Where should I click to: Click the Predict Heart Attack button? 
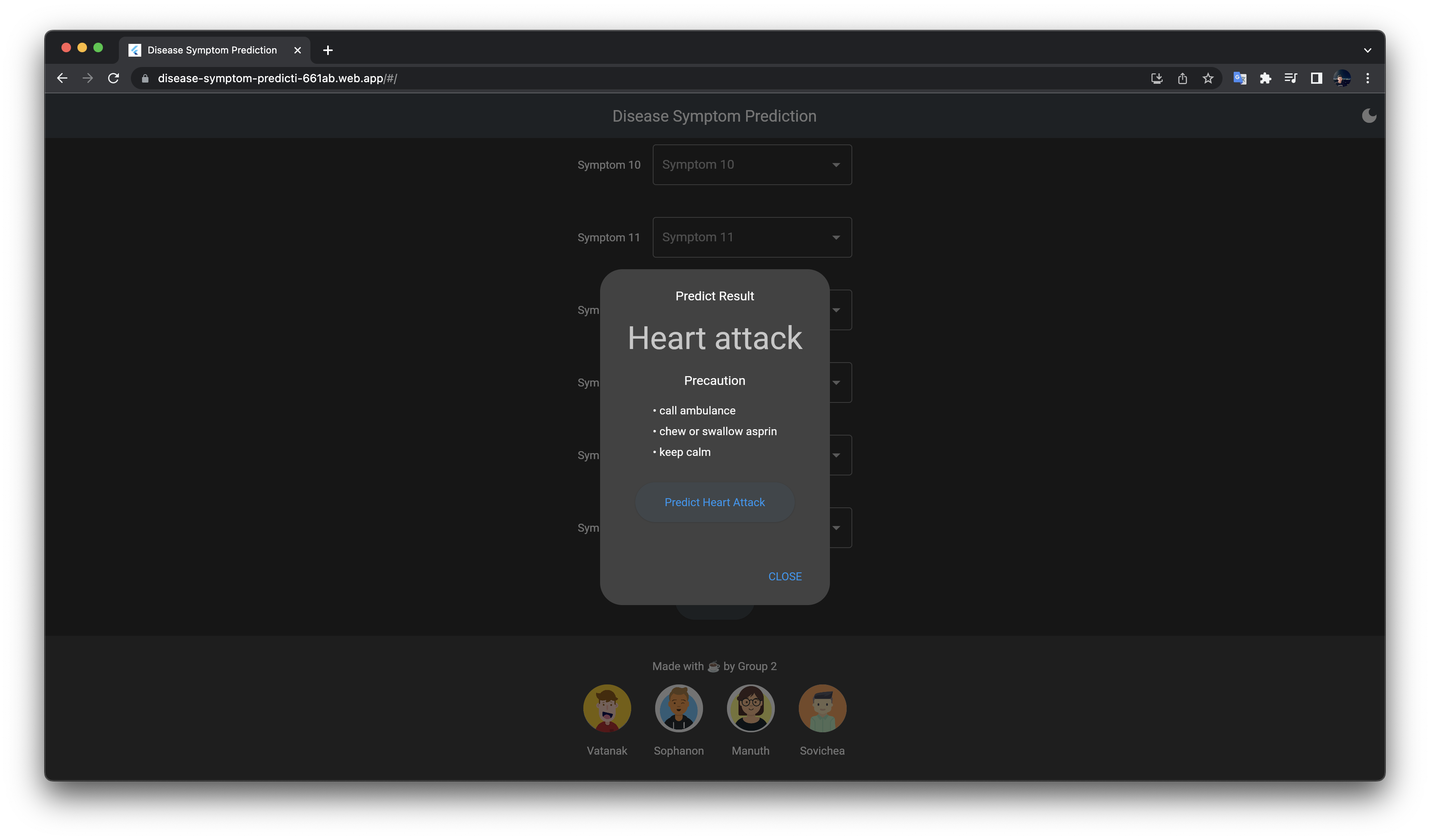click(715, 502)
